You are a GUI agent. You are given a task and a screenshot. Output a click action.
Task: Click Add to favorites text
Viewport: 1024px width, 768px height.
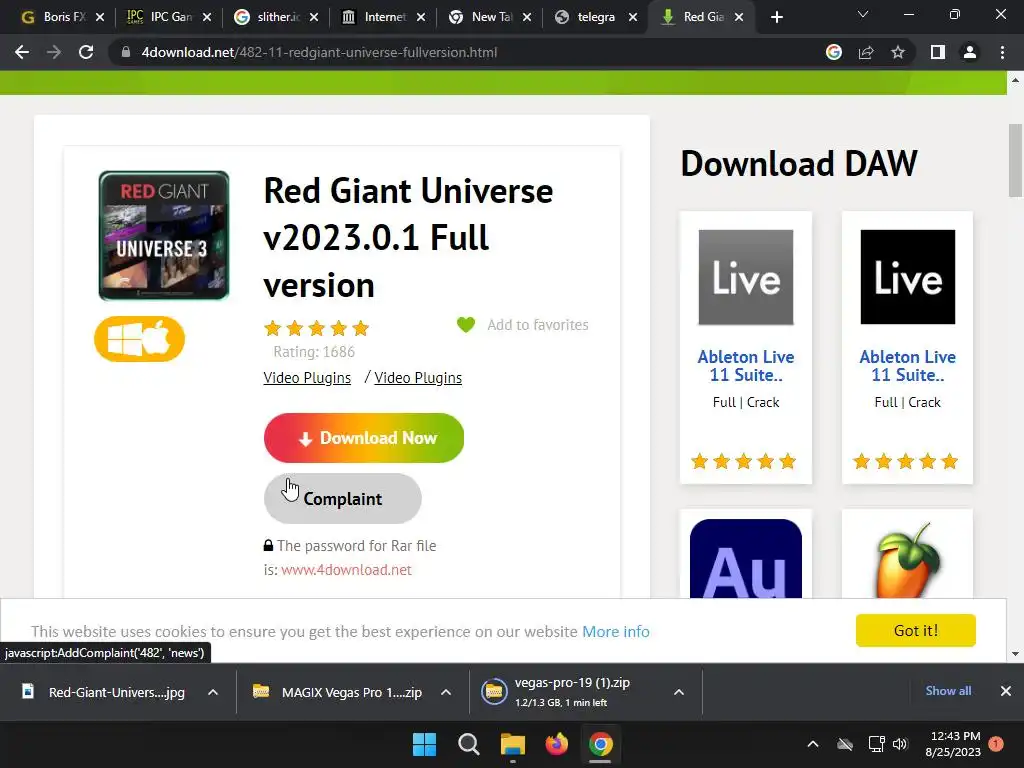537,325
